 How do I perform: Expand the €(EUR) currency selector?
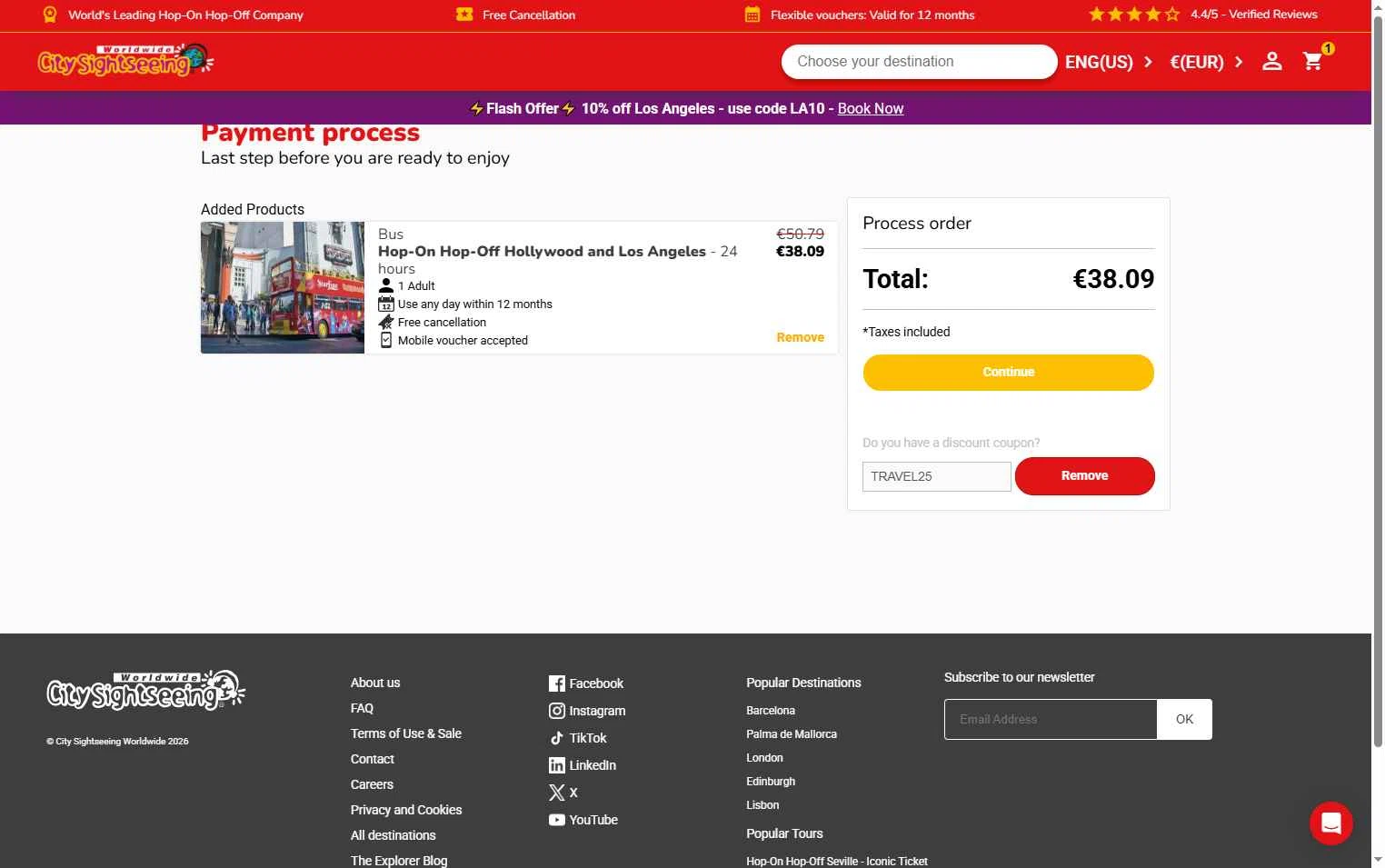point(1206,62)
